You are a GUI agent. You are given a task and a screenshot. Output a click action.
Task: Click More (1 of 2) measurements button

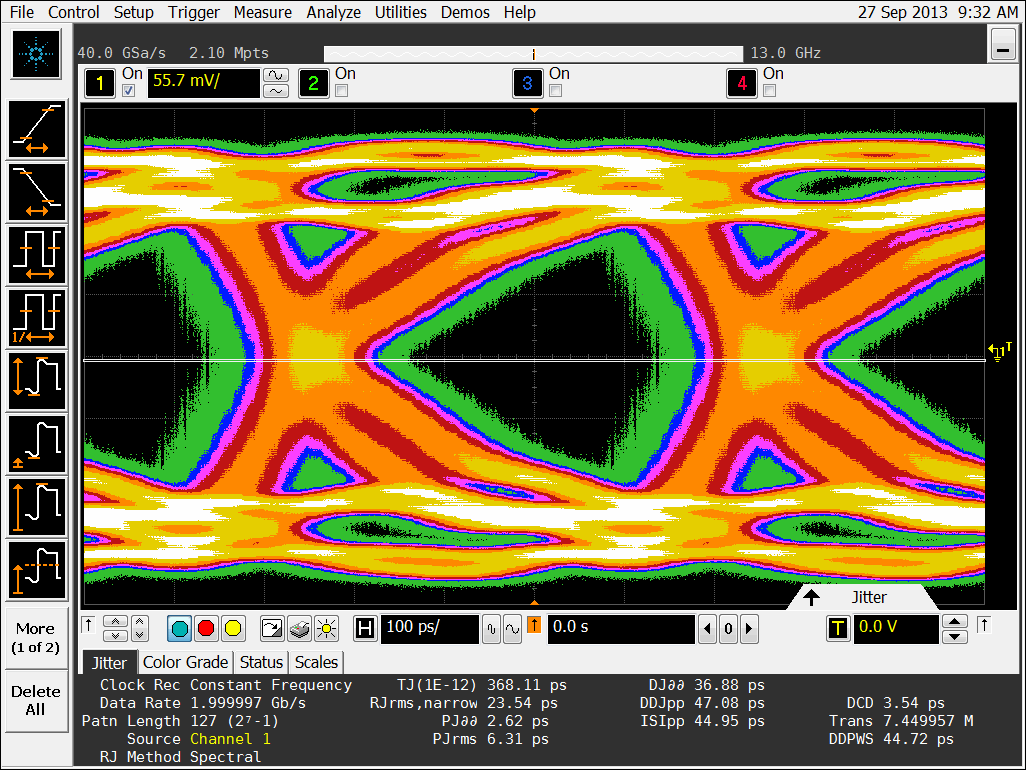pos(36,638)
